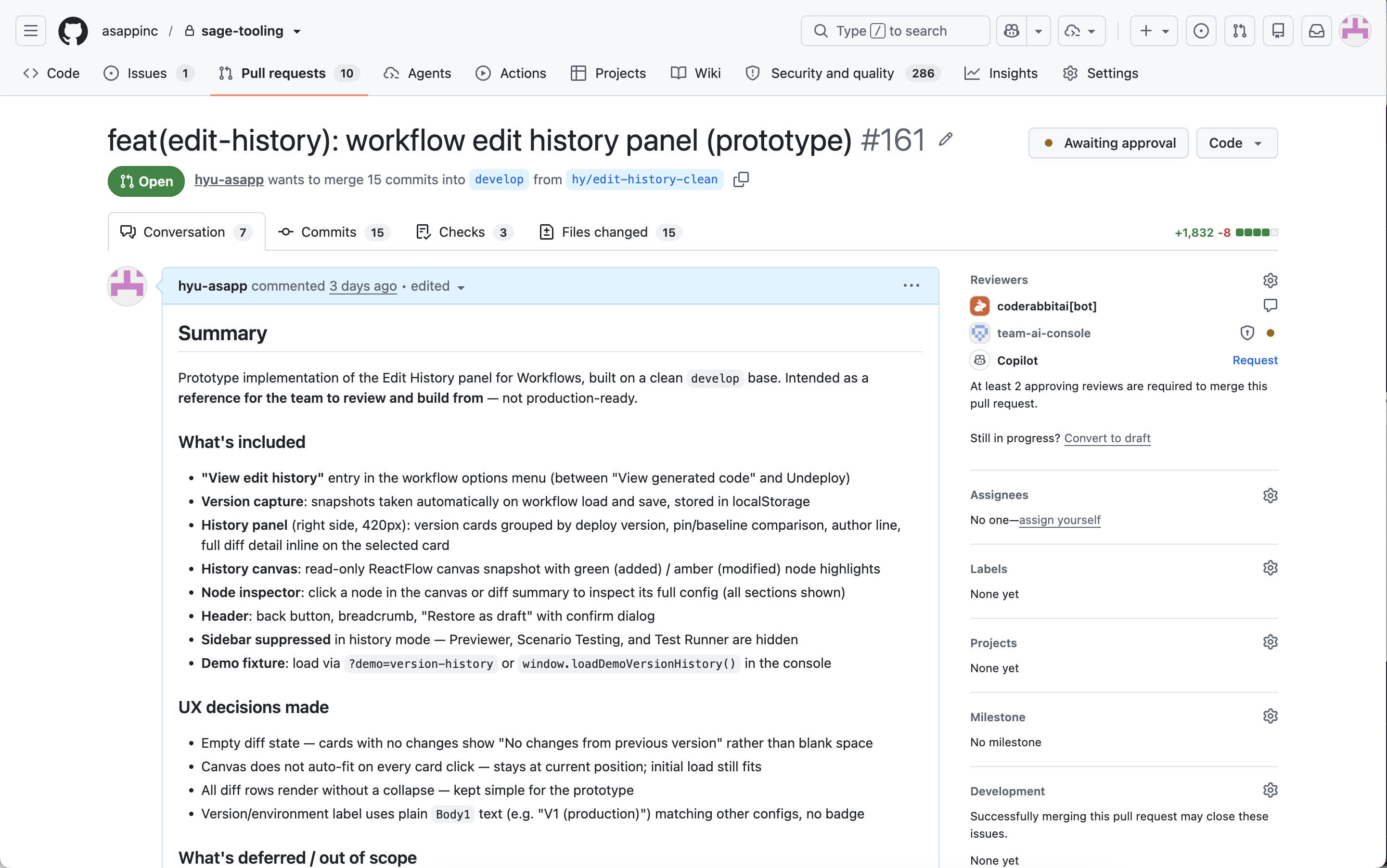Switch to the Commits tab
The width and height of the screenshot is (1387, 868).
pos(334,232)
